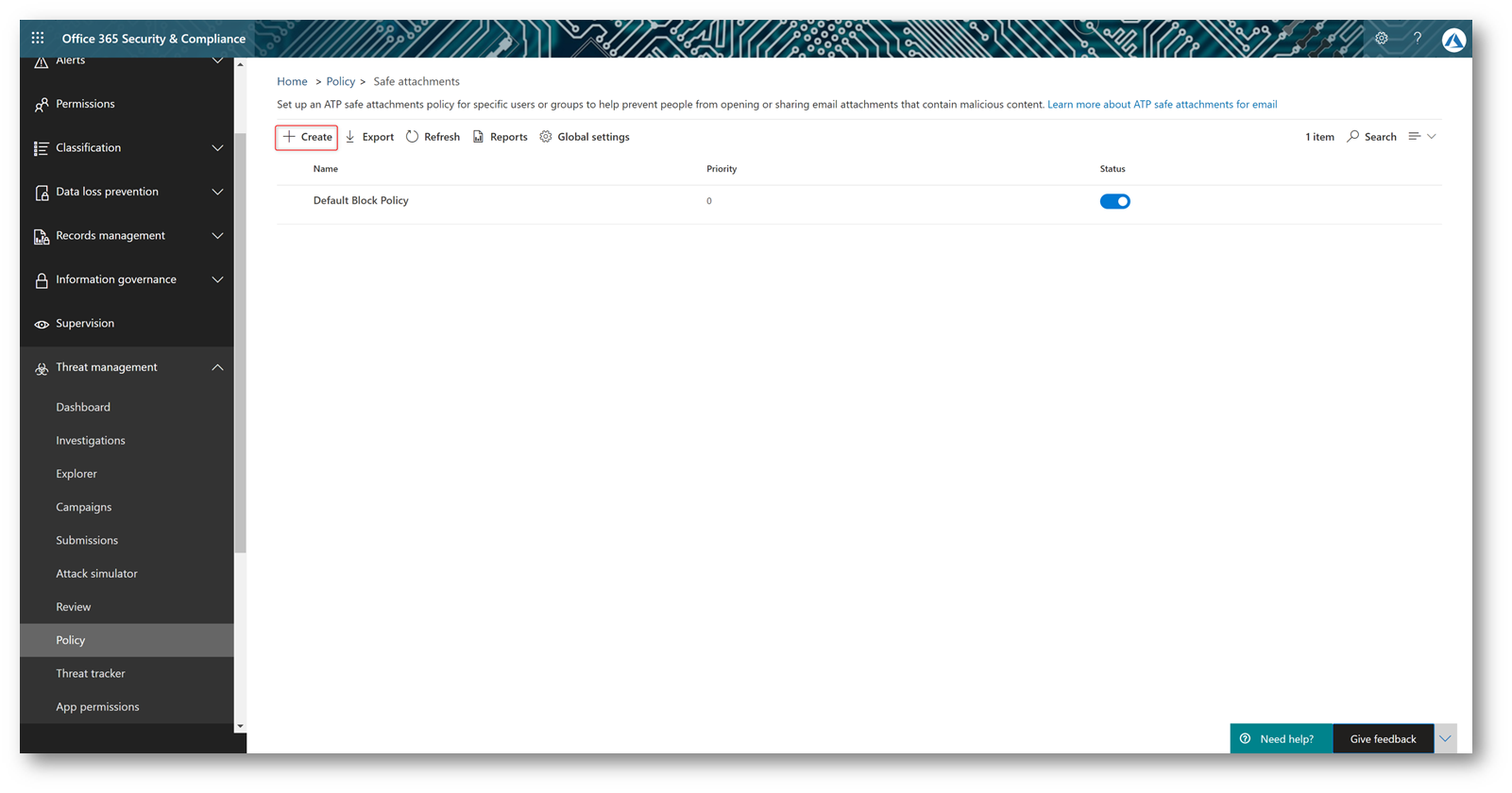Click the Supervision label in the sidebar
The image size is (1512, 793).
85,323
